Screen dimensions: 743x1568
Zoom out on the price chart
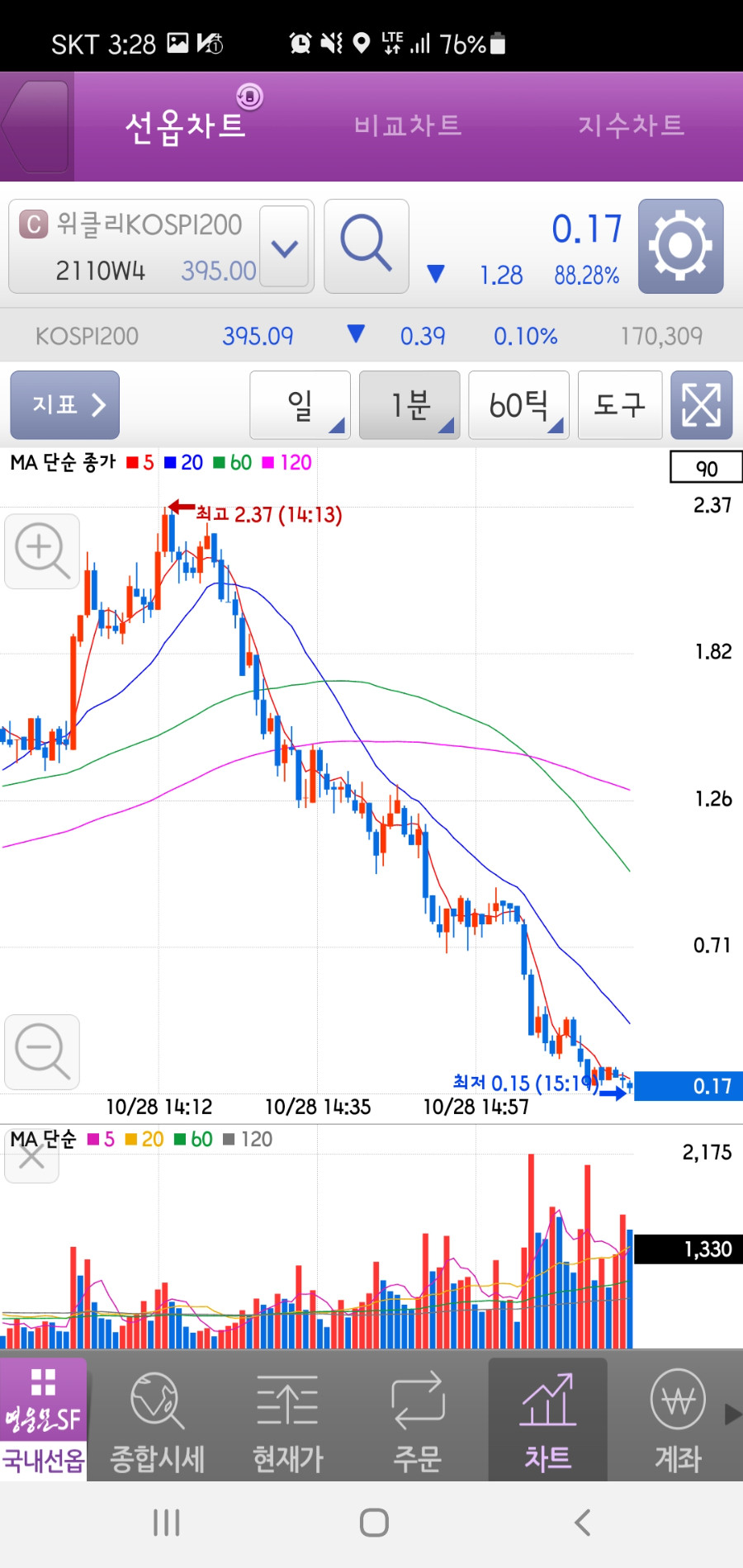click(x=42, y=1052)
